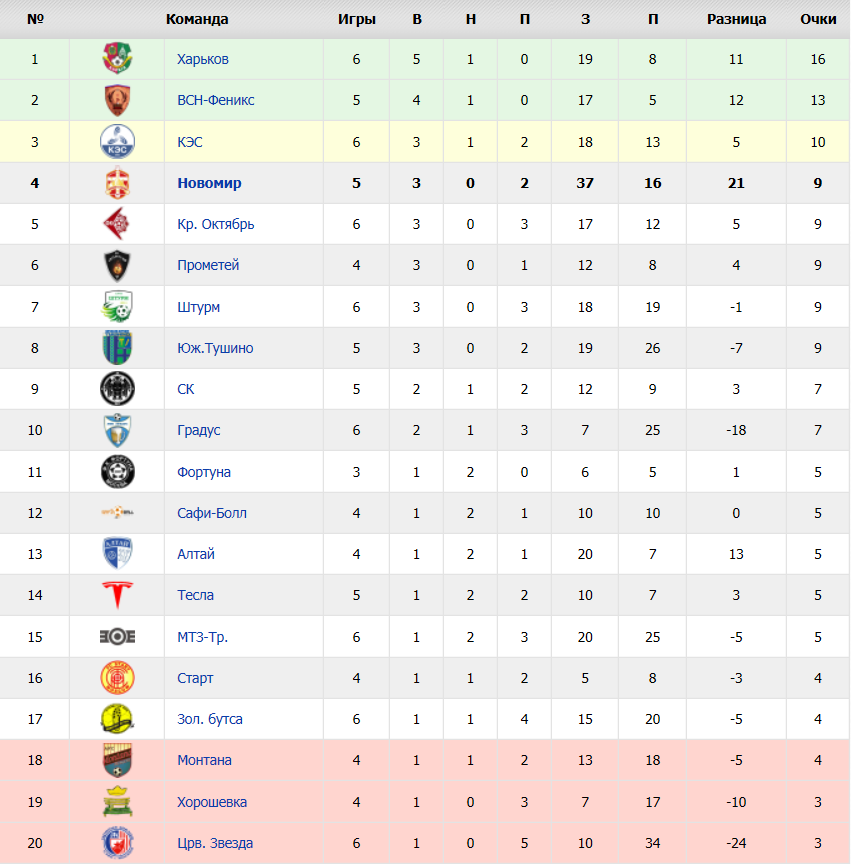Open the Црв. Звезда team link
Screen dimensions: 851x864
click(x=216, y=843)
